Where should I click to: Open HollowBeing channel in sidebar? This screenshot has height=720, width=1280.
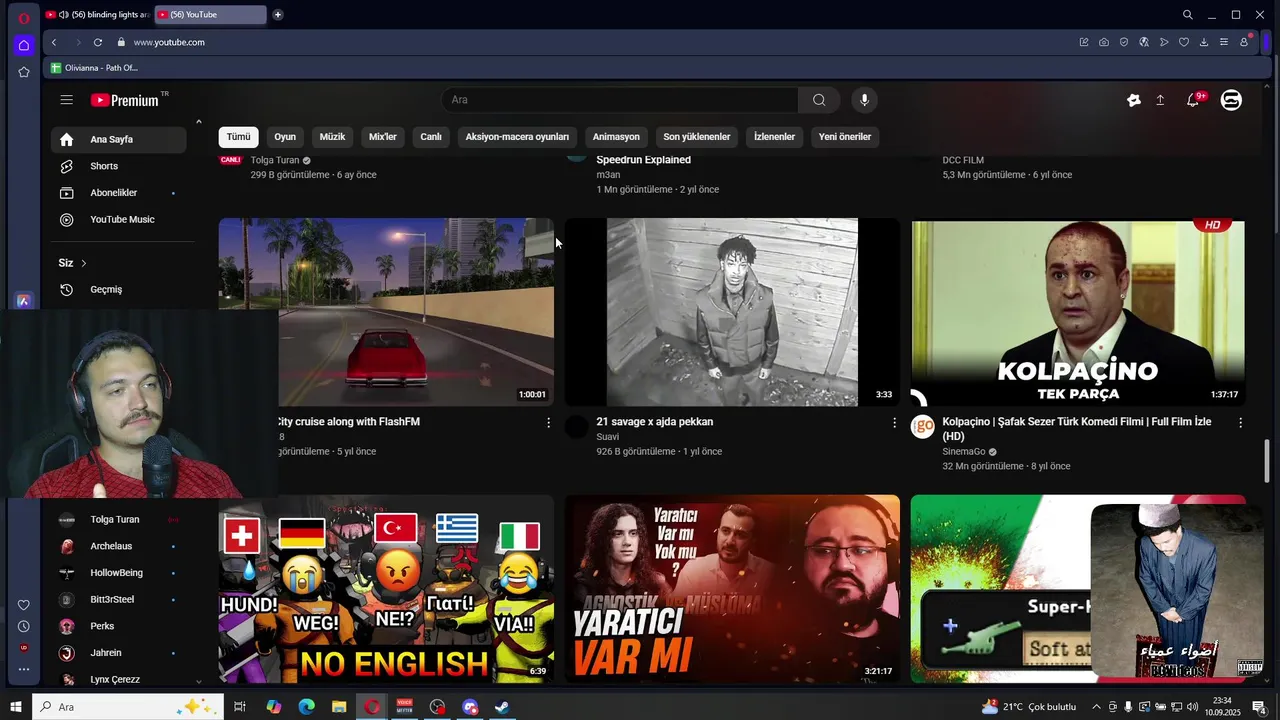[119, 573]
